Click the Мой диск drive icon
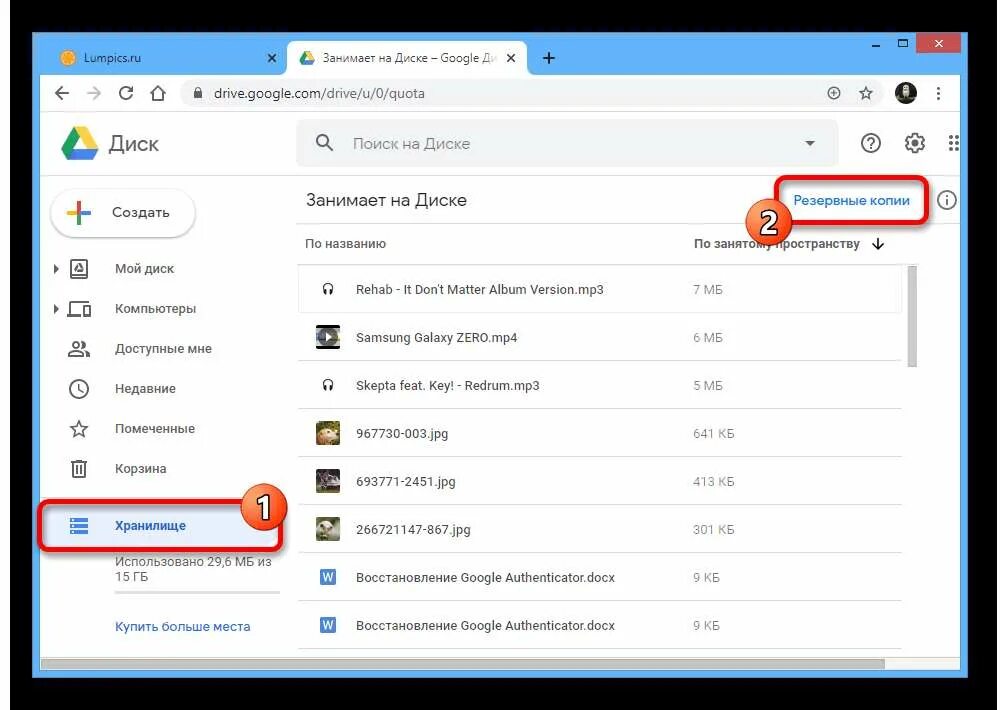 tap(79, 269)
